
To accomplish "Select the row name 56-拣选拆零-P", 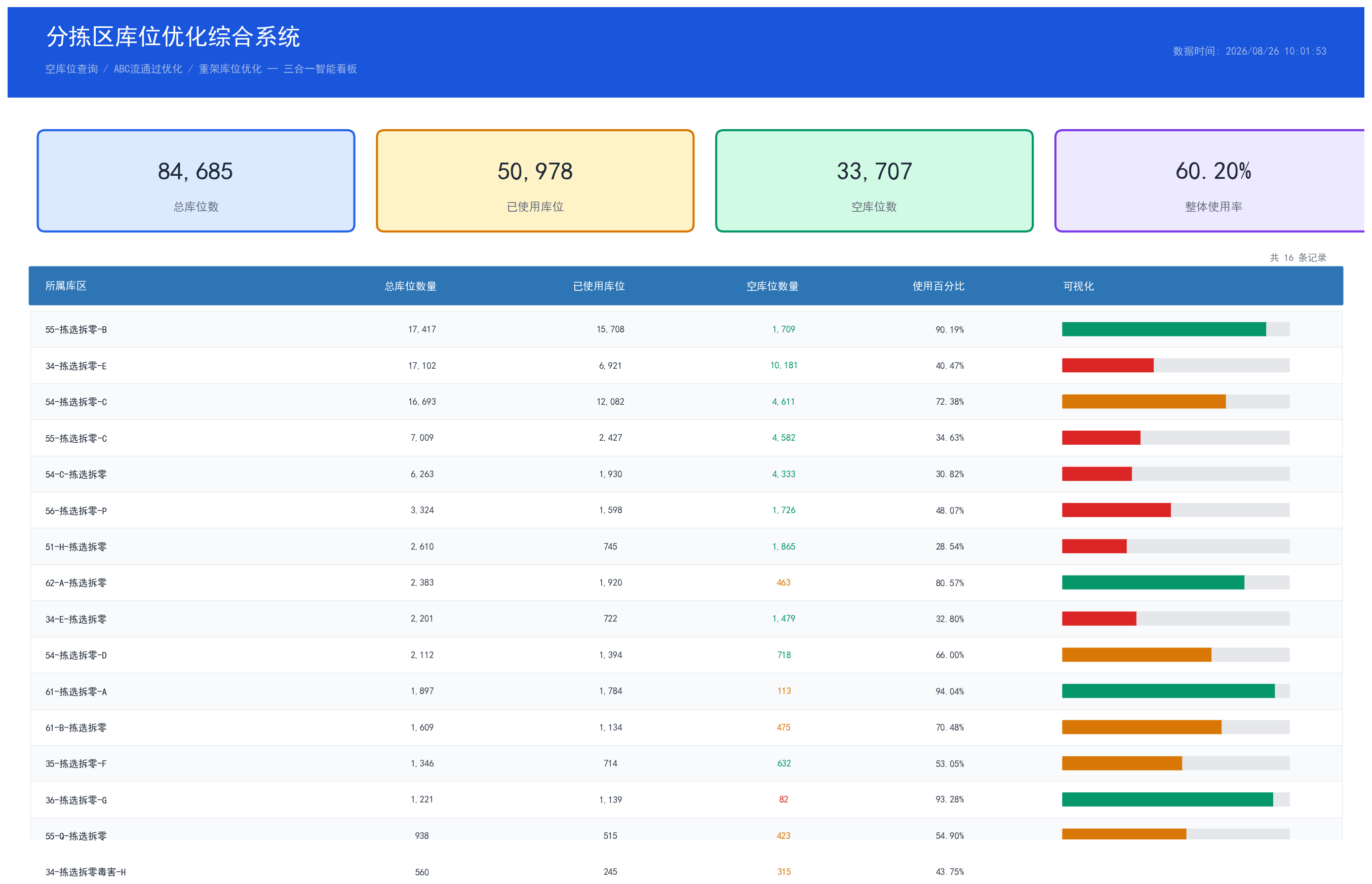I will click(76, 510).
